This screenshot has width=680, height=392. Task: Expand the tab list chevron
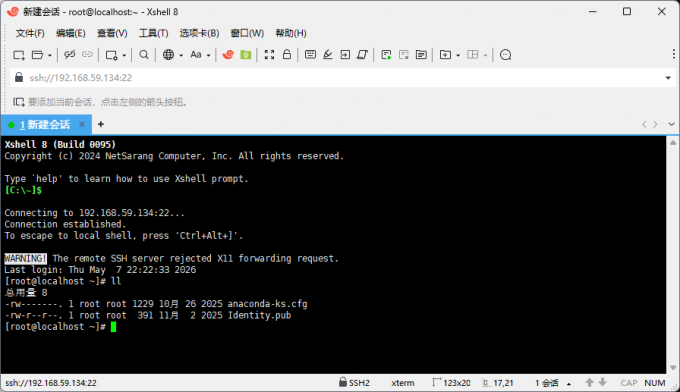click(x=671, y=124)
